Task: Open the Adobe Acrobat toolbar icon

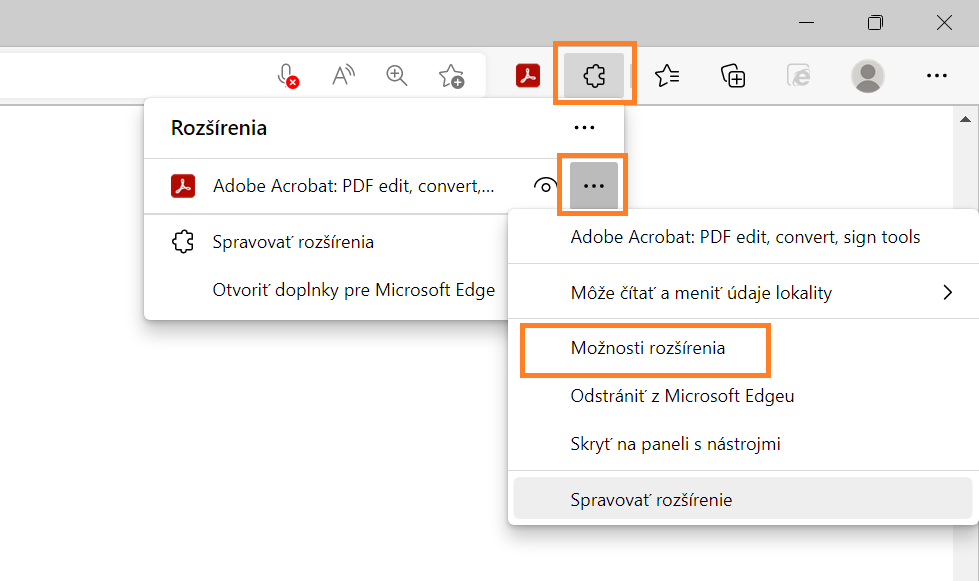Action: click(527, 75)
